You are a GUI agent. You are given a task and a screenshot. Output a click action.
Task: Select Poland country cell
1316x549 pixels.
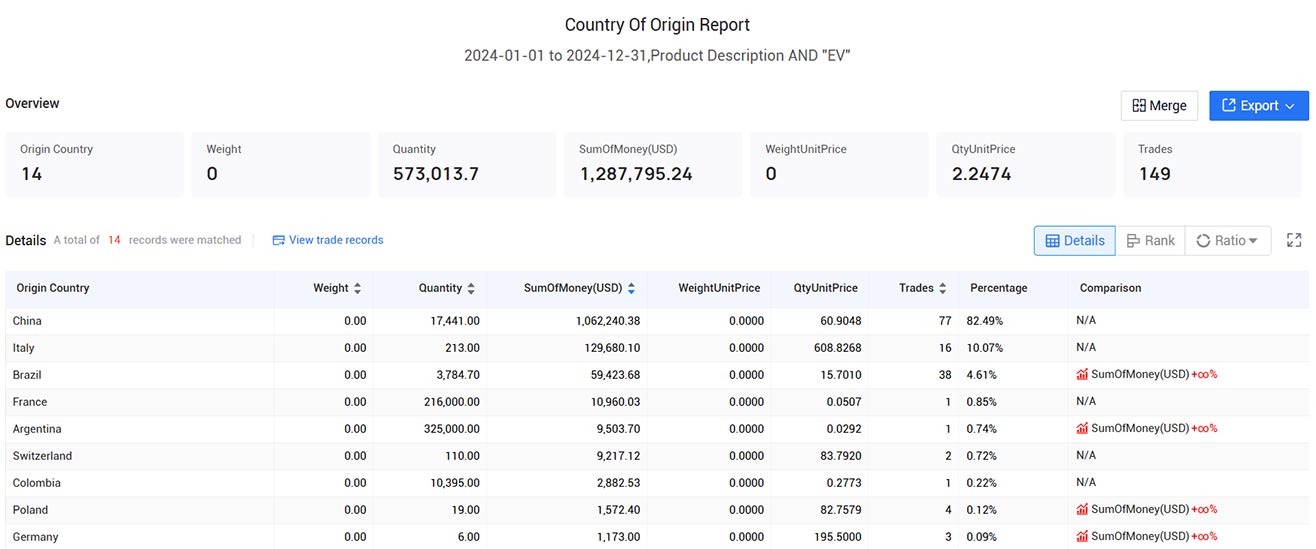click(30, 510)
